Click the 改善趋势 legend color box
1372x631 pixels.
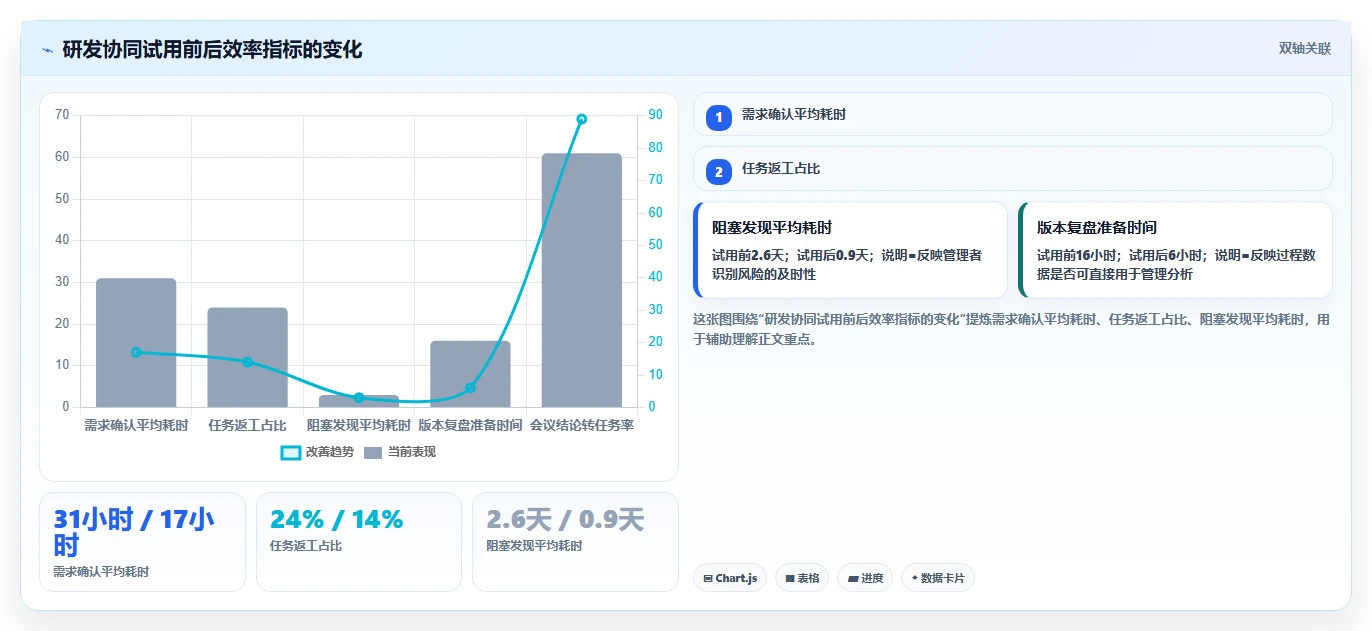pyautogui.click(x=291, y=452)
